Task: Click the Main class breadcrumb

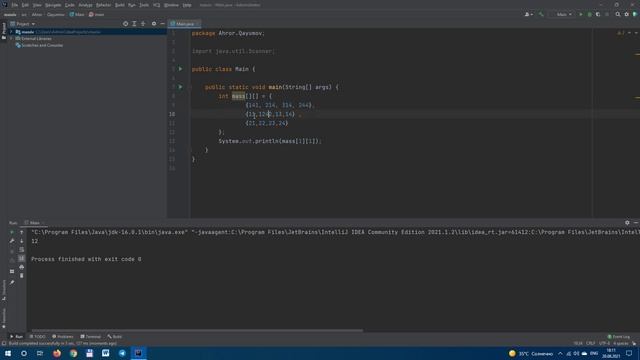Action: (x=77, y=14)
